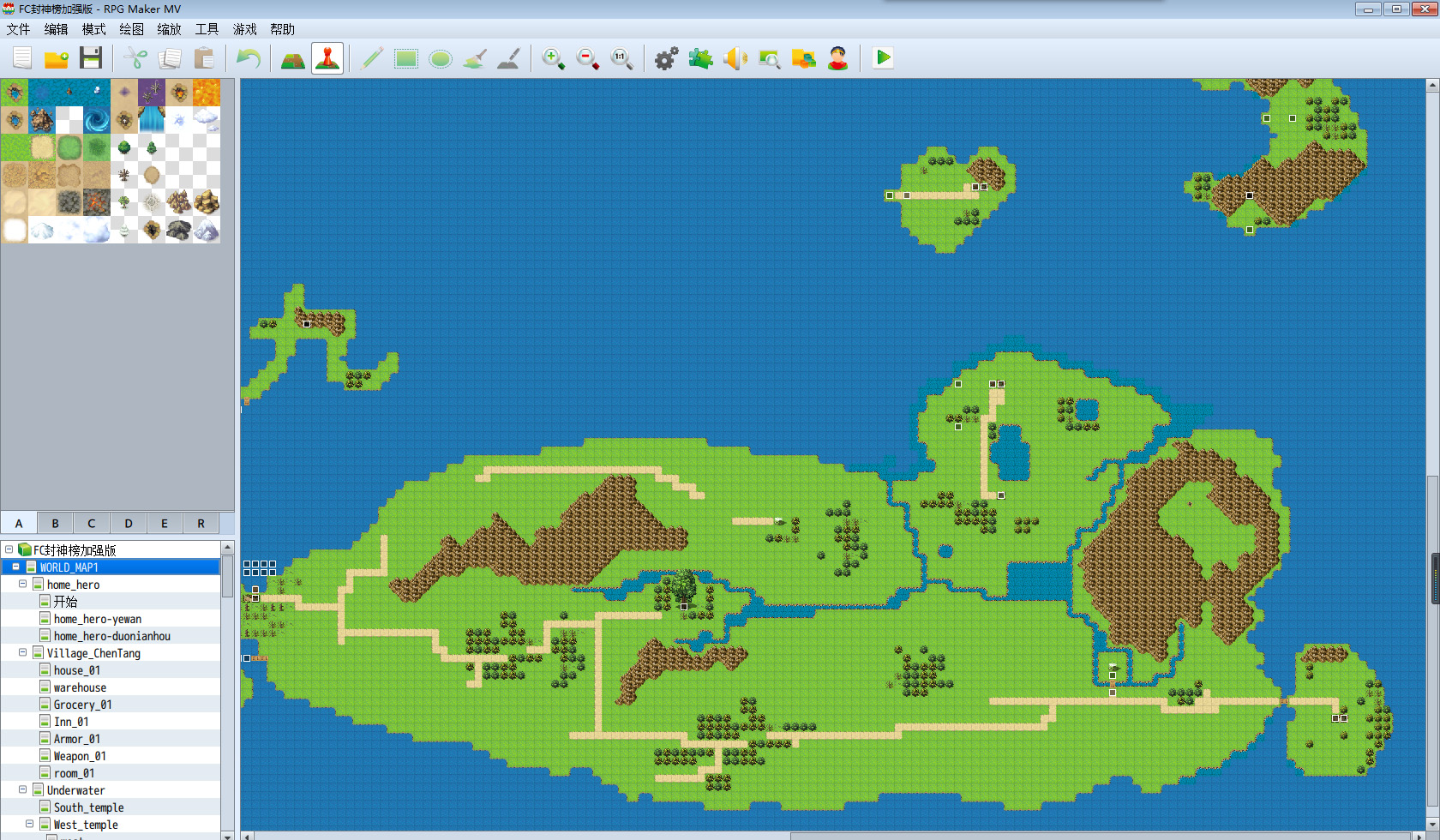
Task: Select the Shadow Pen tool
Action: pyautogui.click(x=509, y=58)
